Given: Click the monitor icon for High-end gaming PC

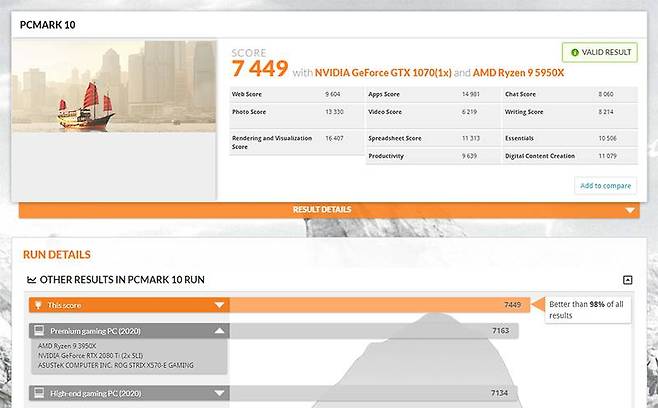Looking at the screenshot, I should (39, 394).
